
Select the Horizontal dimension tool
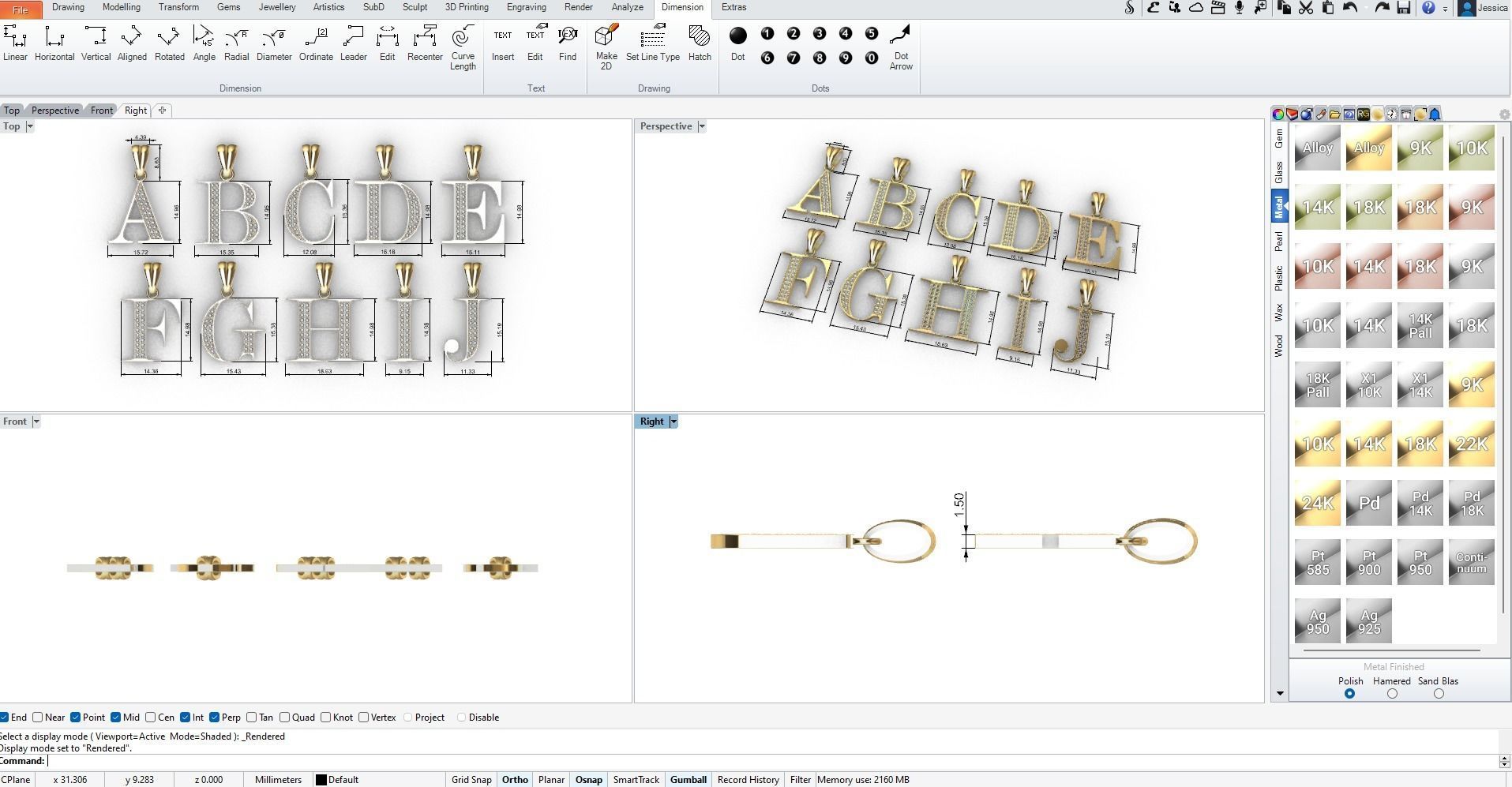coord(54,43)
